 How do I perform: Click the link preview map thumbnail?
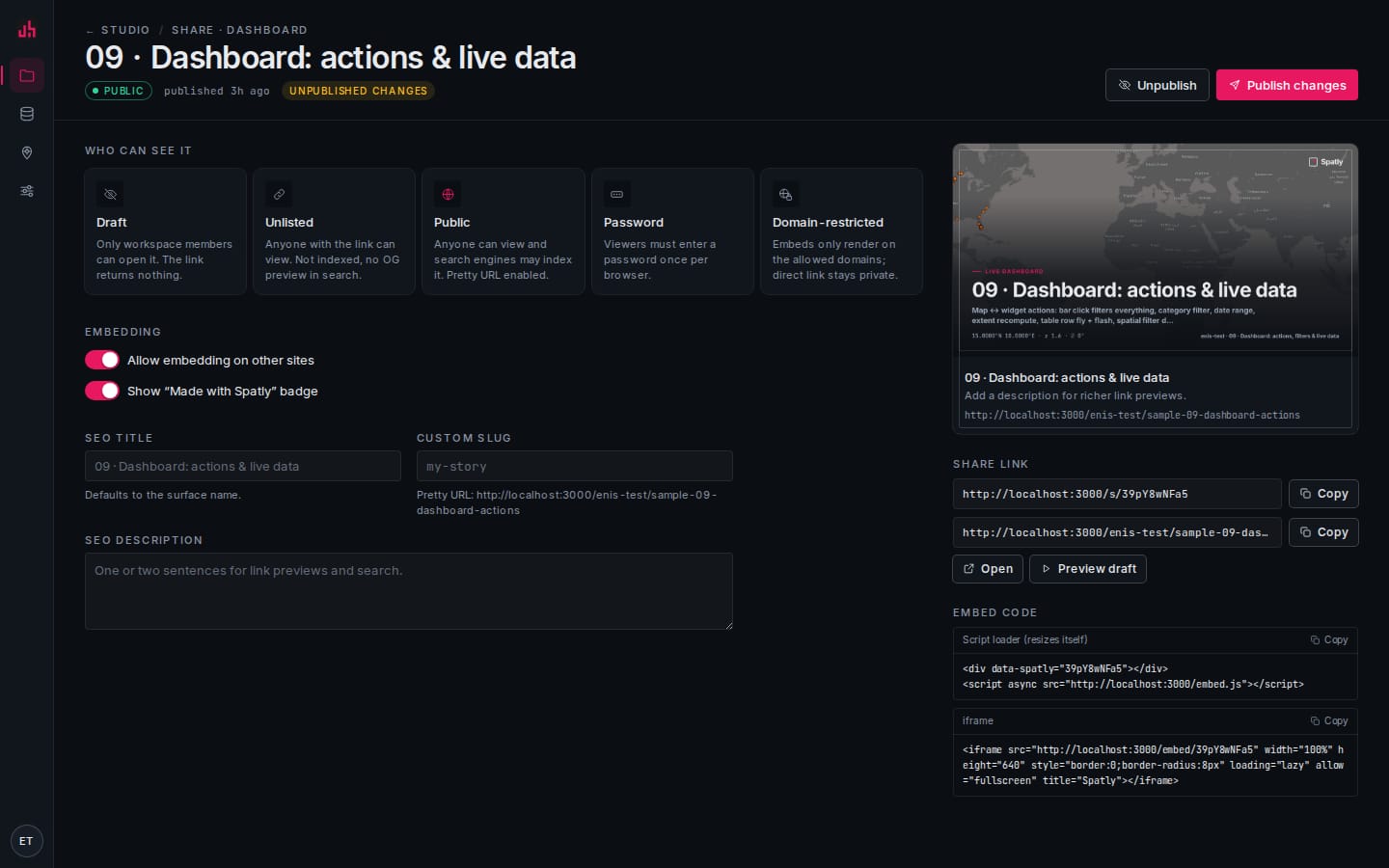click(x=1156, y=251)
